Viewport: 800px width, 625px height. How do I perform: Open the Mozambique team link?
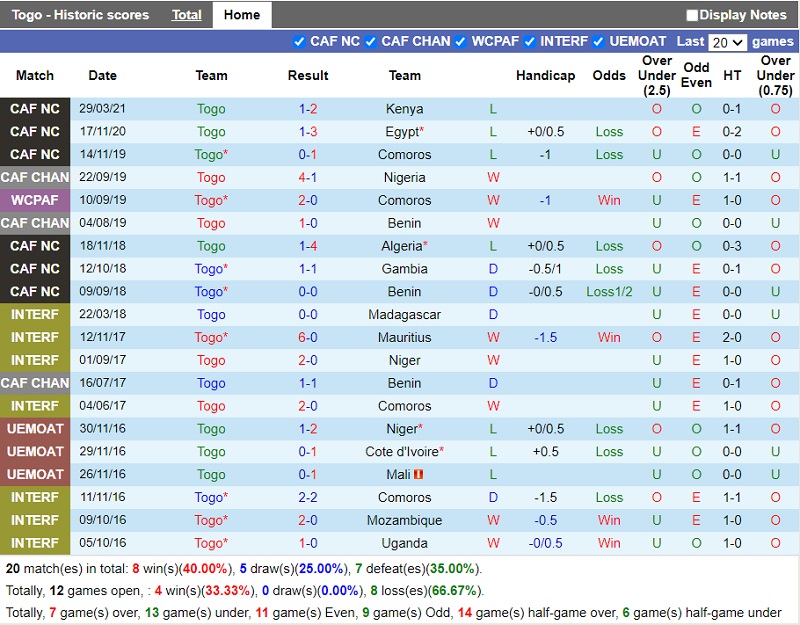click(404, 520)
